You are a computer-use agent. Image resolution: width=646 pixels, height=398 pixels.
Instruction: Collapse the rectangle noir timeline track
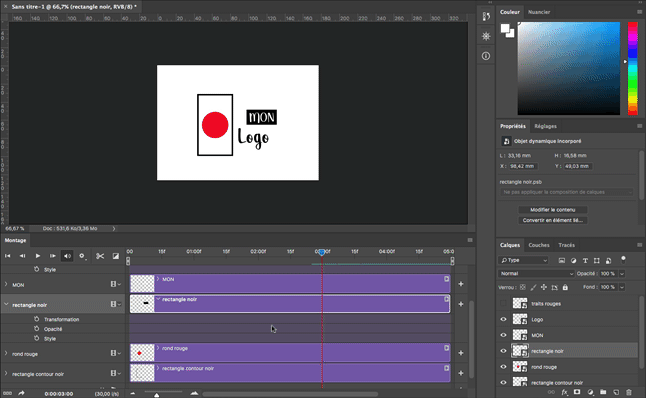pos(6,304)
